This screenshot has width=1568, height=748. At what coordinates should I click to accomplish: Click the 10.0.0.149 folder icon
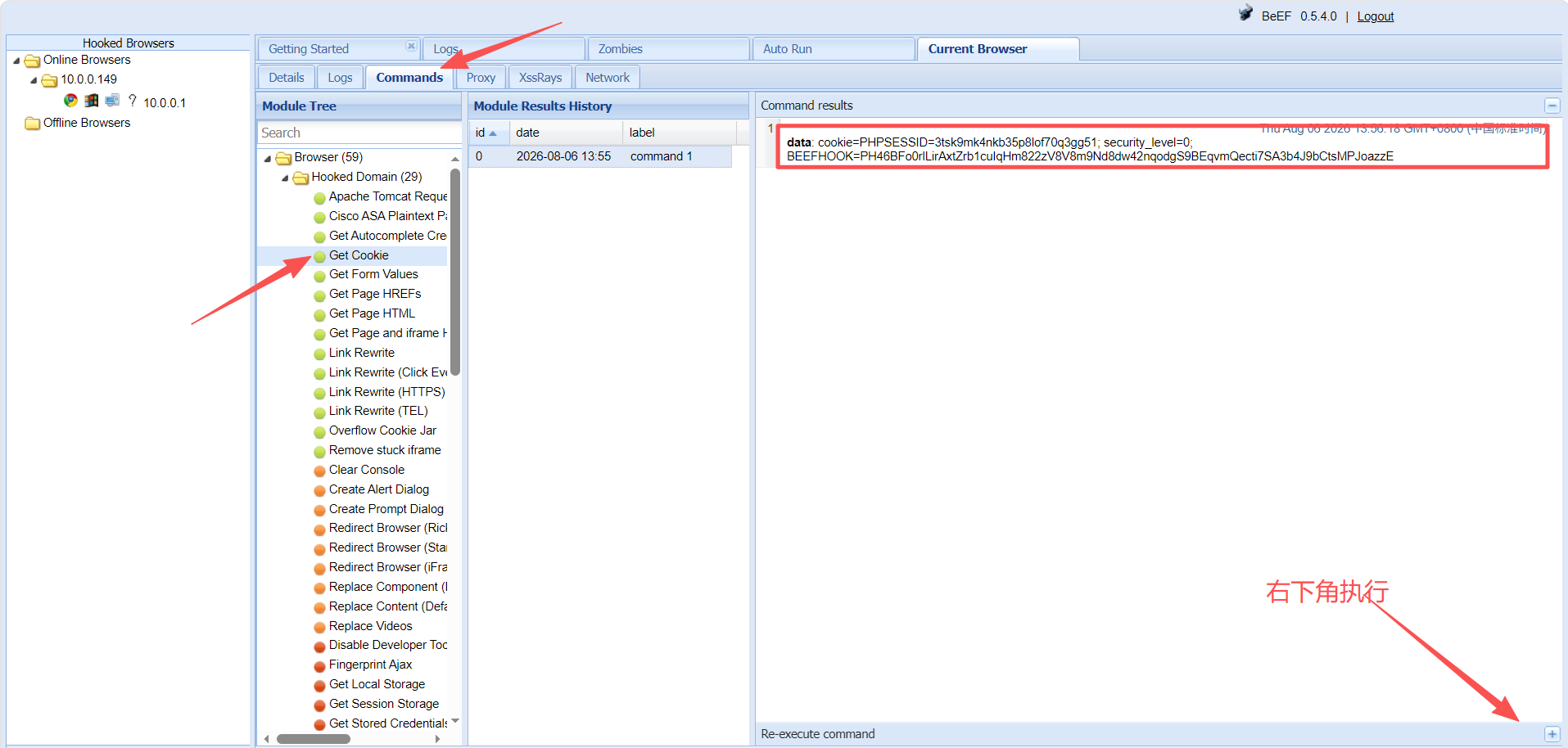pyautogui.click(x=50, y=80)
